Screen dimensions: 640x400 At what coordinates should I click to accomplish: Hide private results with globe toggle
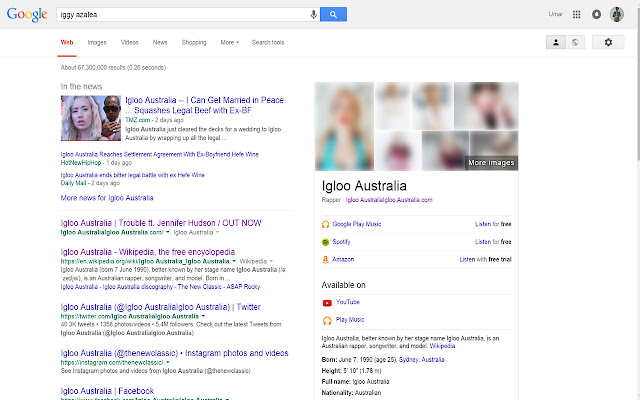coord(575,42)
